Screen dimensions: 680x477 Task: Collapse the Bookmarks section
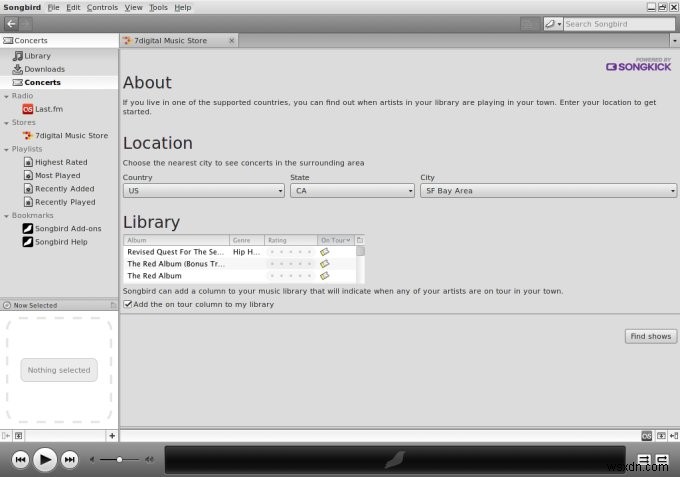(7, 216)
